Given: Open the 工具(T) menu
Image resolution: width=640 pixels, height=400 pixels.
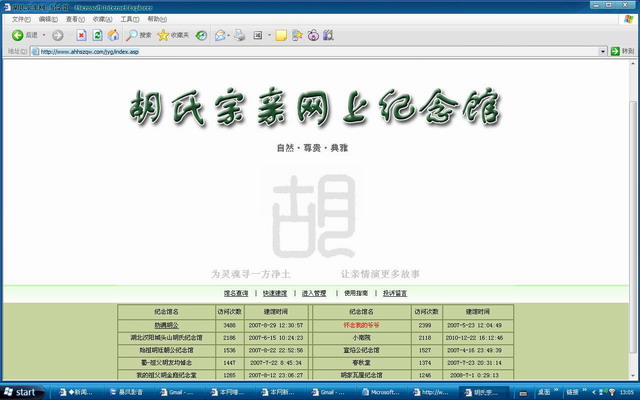Looking at the screenshot, I should pyautogui.click(x=130, y=19).
